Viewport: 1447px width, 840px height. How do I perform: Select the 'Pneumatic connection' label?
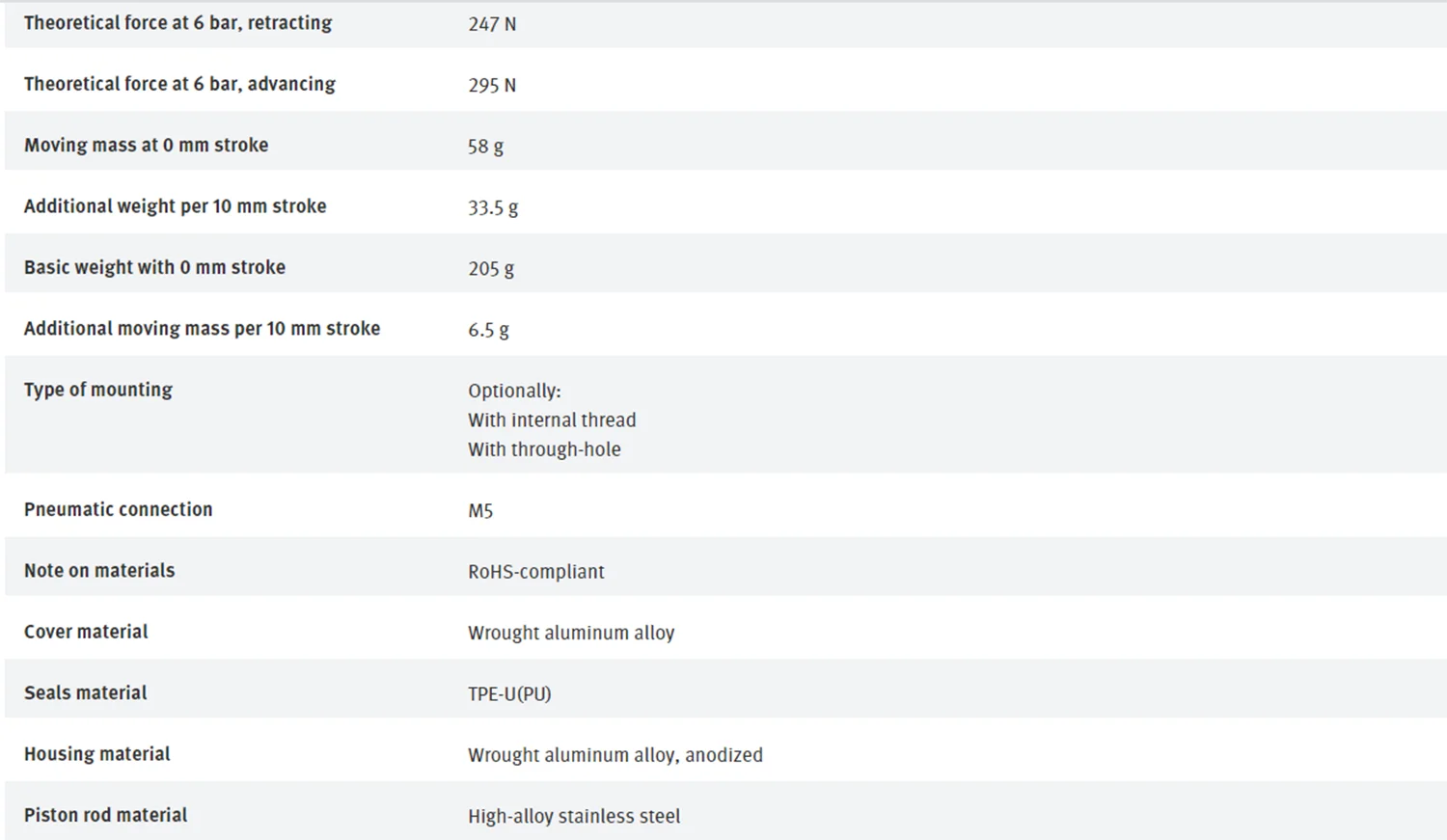click(x=118, y=509)
